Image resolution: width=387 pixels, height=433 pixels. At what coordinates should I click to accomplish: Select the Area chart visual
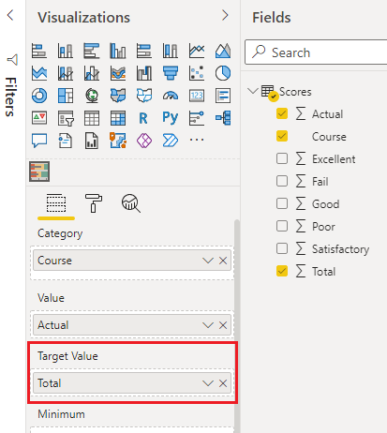223,51
